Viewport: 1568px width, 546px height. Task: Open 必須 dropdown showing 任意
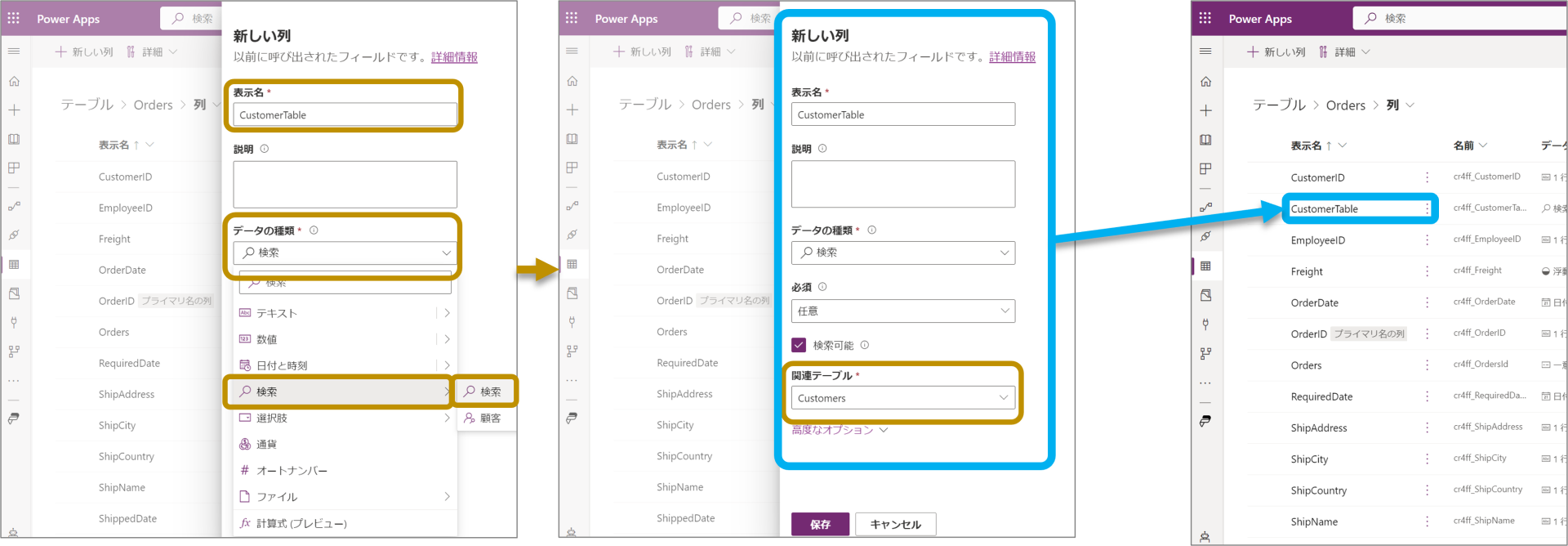pyautogui.click(x=903, y=311)
